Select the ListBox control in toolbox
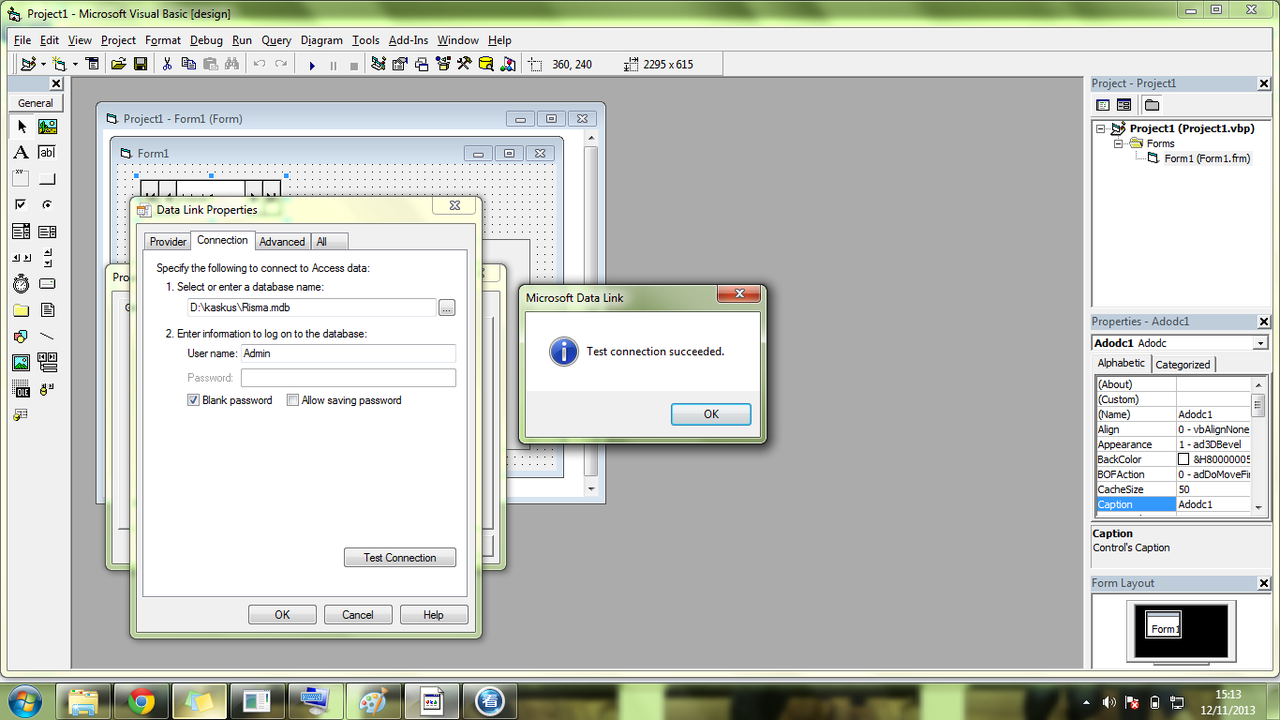 click(47, 232)
